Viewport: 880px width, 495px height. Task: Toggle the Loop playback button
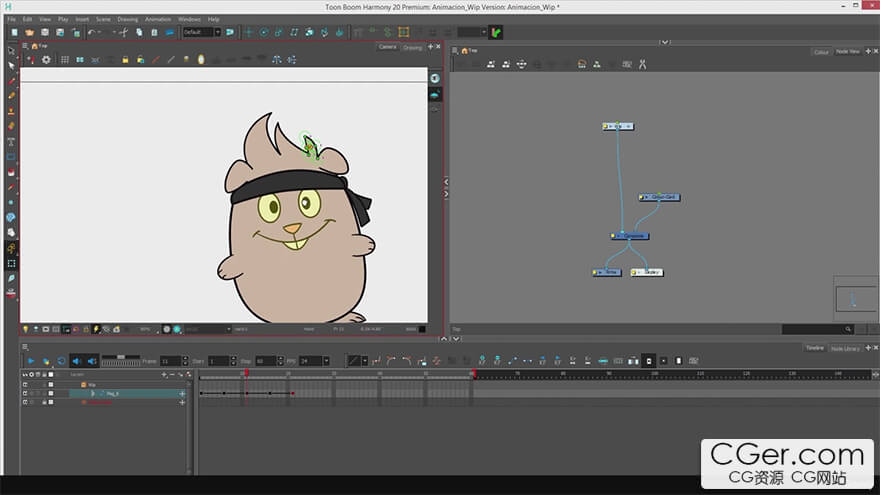point(61,361)
